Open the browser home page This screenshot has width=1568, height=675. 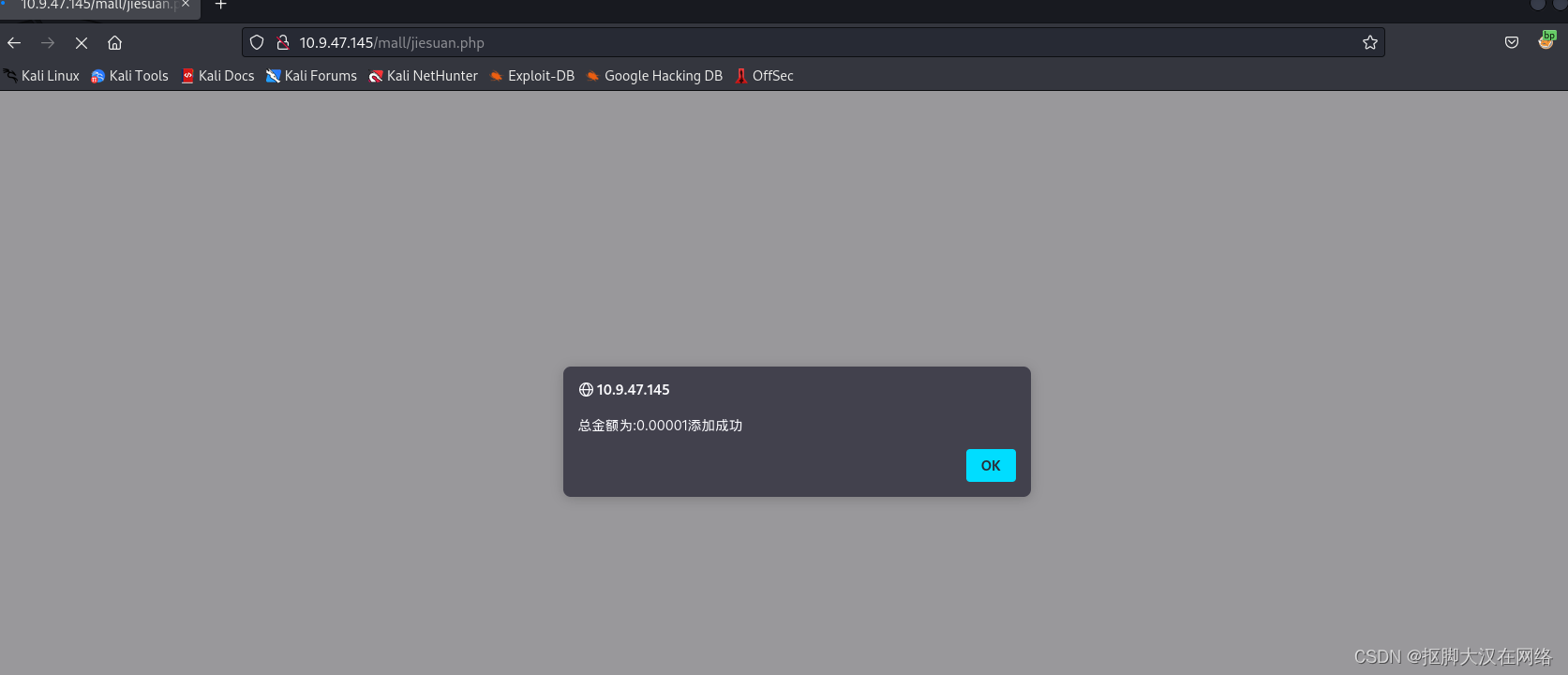pyautogui.click(x=114, y=43)
